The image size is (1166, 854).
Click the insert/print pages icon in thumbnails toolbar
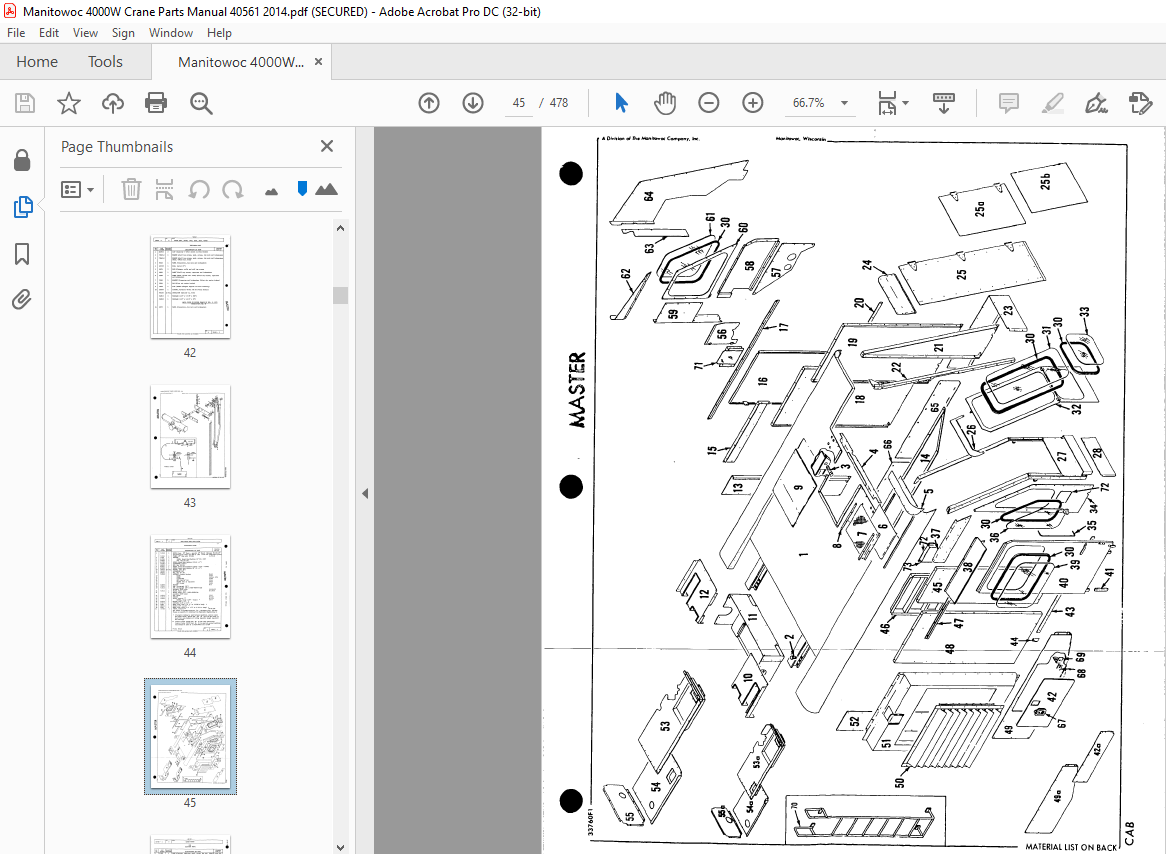coord(164,189)
